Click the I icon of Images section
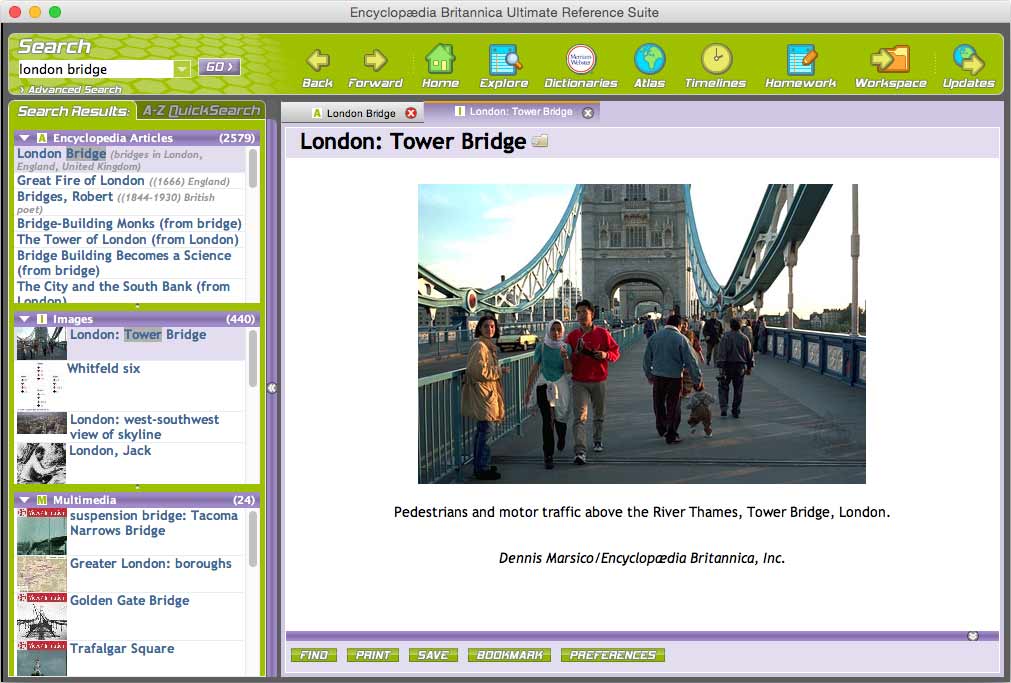 tap(42, 319)
